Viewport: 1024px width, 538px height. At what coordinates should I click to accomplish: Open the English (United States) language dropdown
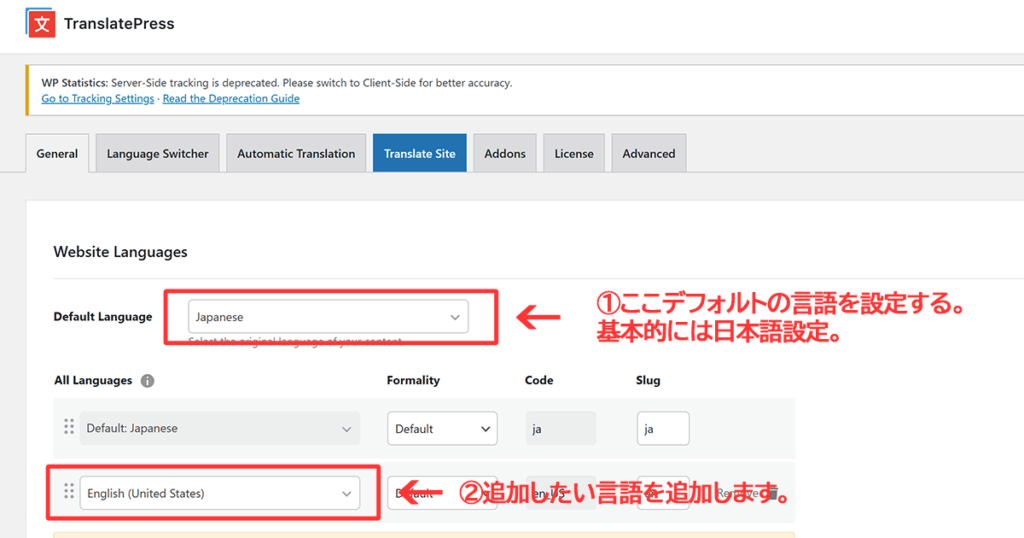click(219, 493)
